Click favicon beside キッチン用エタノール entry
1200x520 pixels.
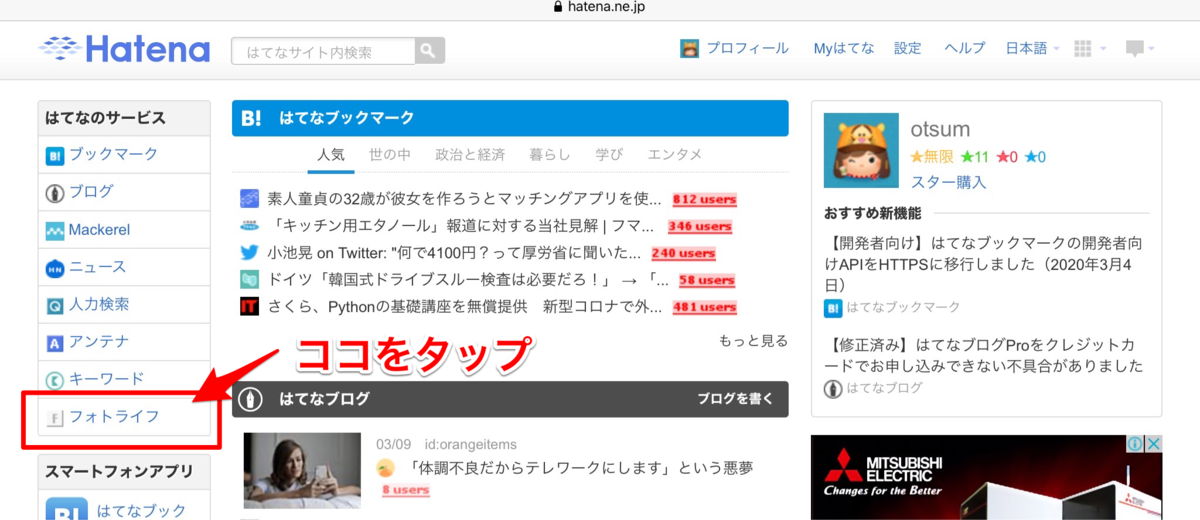[250, 225]
